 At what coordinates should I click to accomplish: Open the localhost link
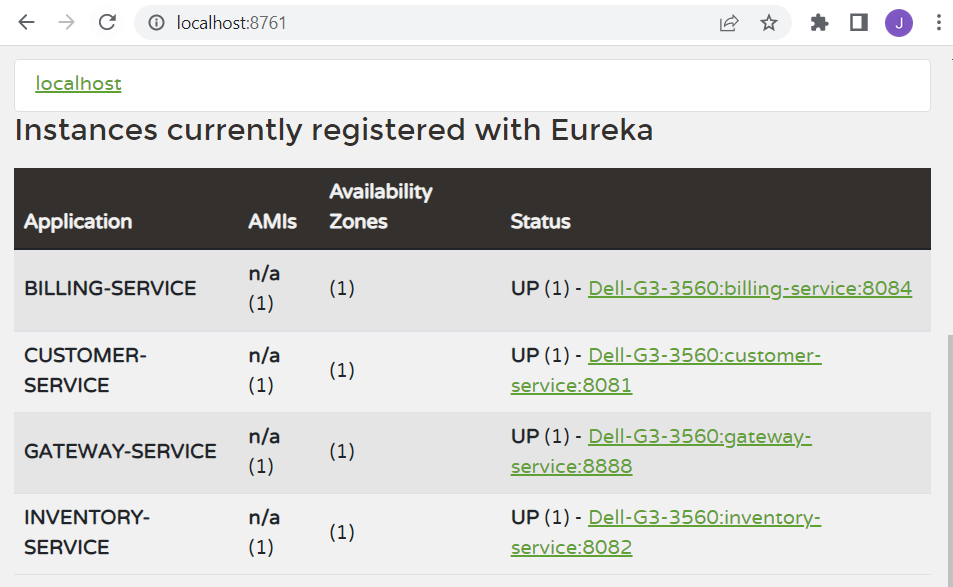[x=78, y=84]
